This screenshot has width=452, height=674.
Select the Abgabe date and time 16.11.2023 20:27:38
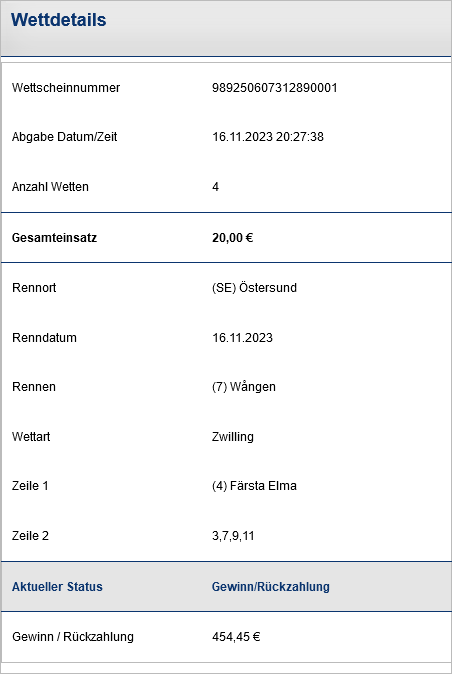click(x=268, y=137)
